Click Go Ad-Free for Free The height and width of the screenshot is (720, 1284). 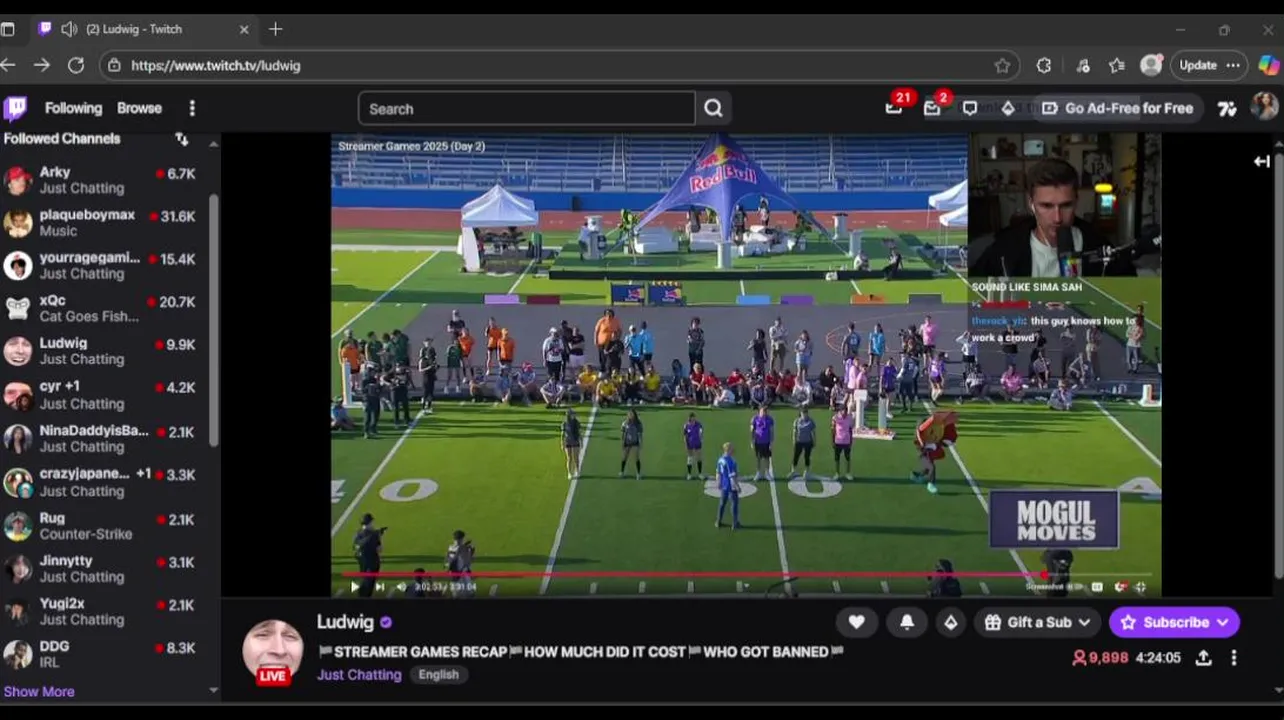click(1118, 108)
